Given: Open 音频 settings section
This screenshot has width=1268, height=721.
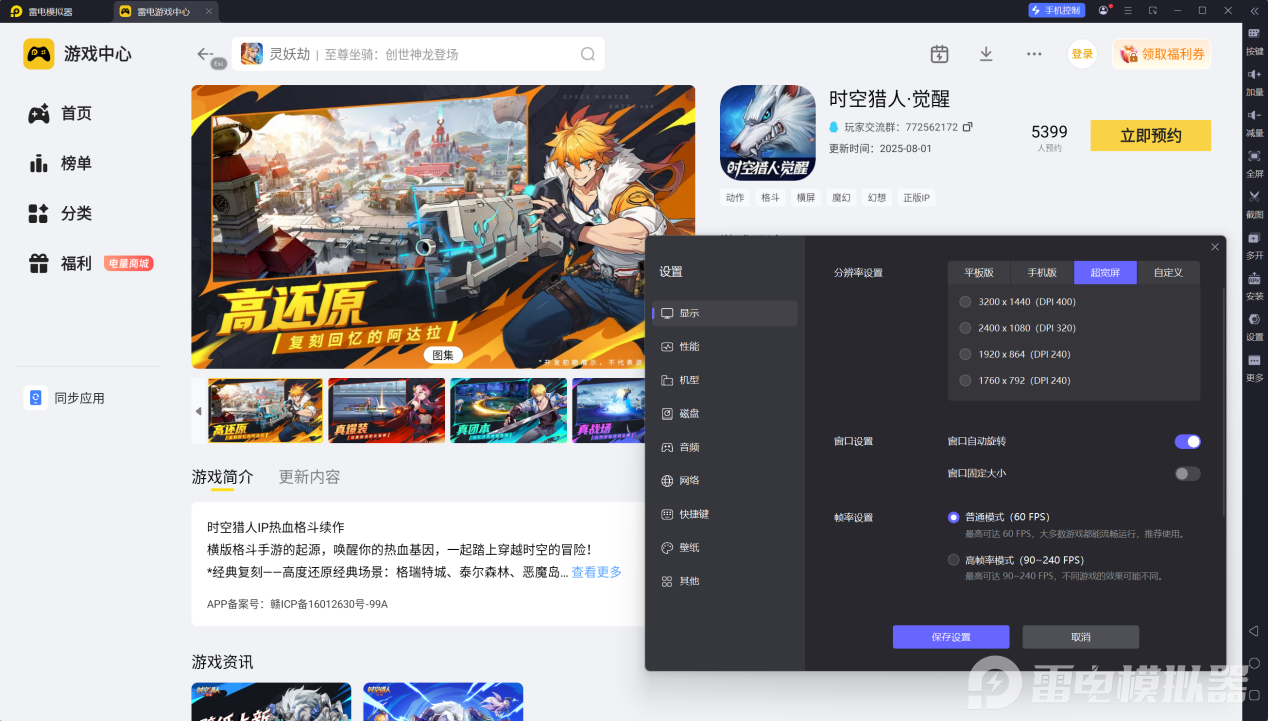Looking at the screenshot, I should 725,447.
